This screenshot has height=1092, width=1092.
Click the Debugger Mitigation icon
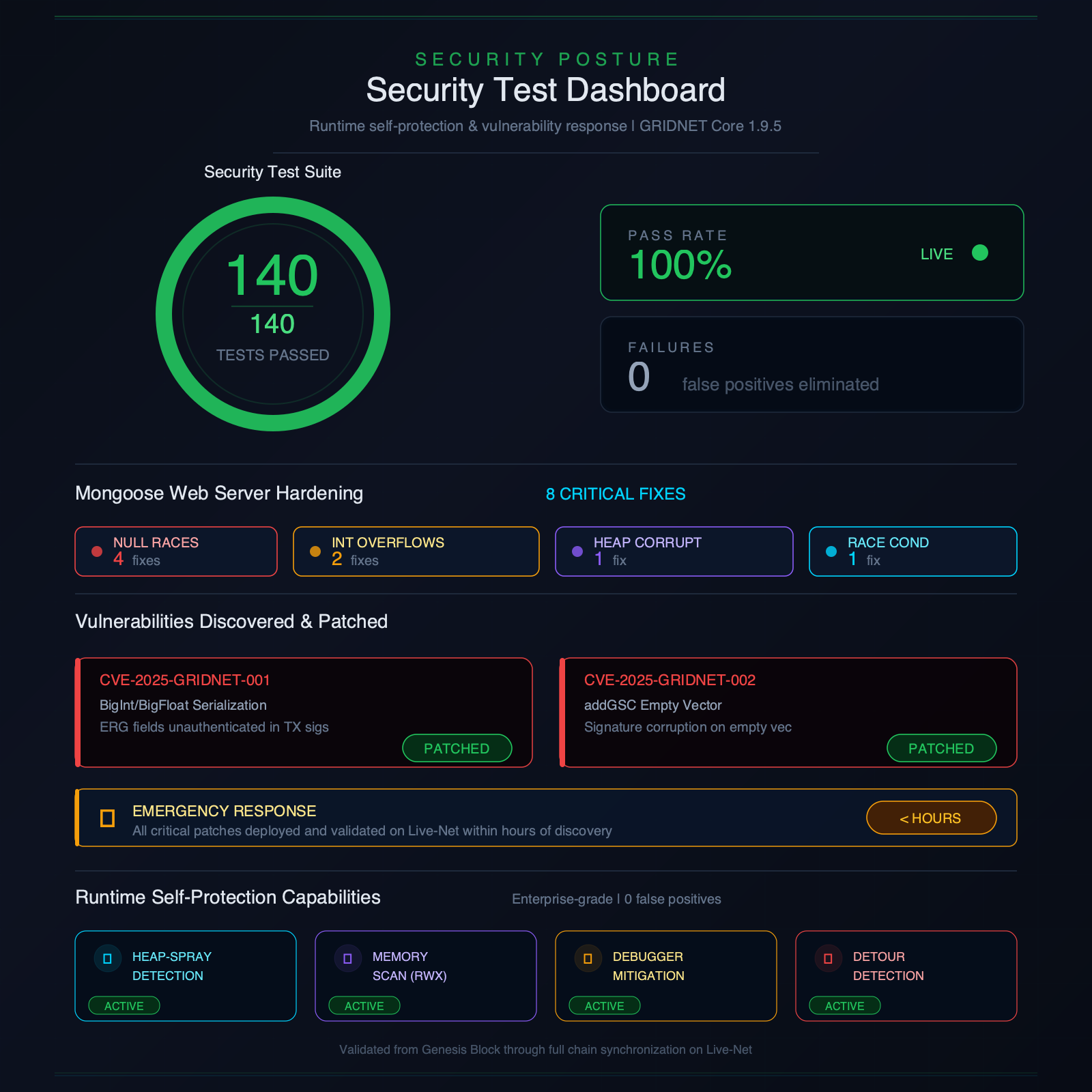click(588, 958)
